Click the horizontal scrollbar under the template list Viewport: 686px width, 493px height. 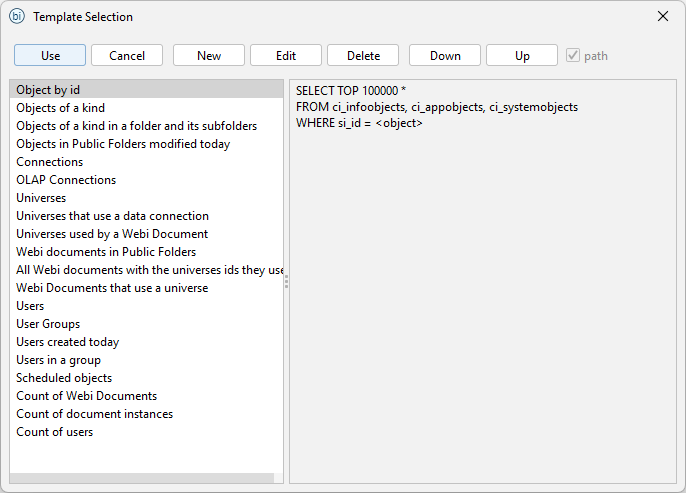point(142,478)
